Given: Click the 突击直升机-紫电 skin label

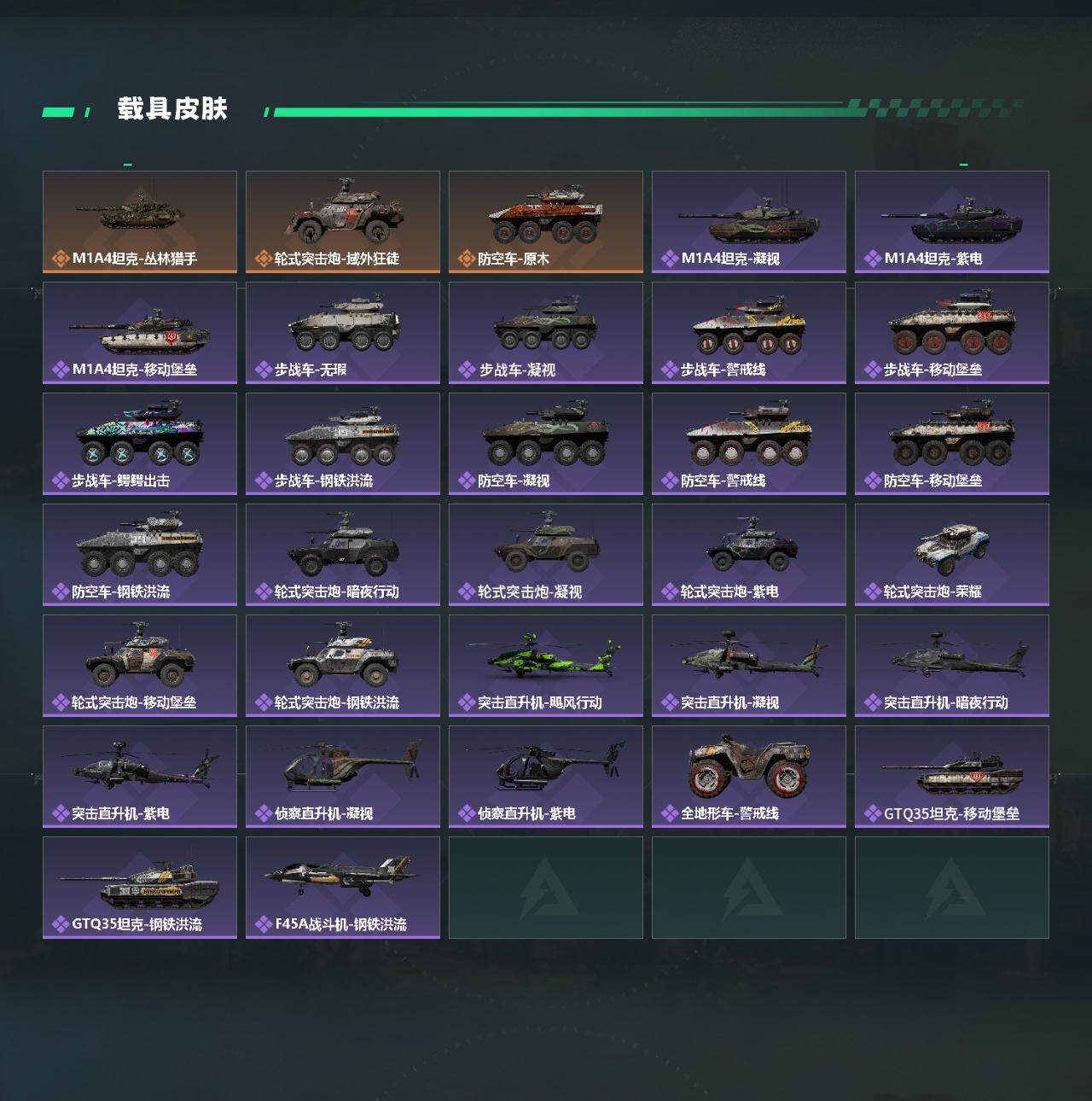Looking at the screenshot, I should [x=120, y=813].
